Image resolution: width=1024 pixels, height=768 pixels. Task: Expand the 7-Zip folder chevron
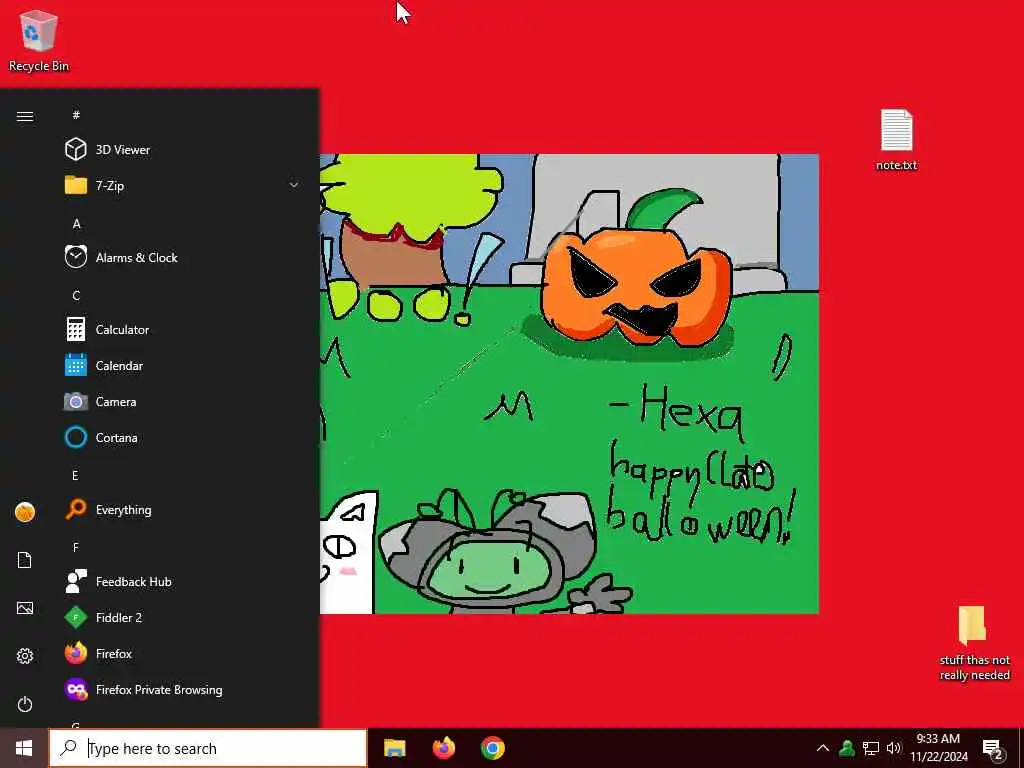(294, 185)
